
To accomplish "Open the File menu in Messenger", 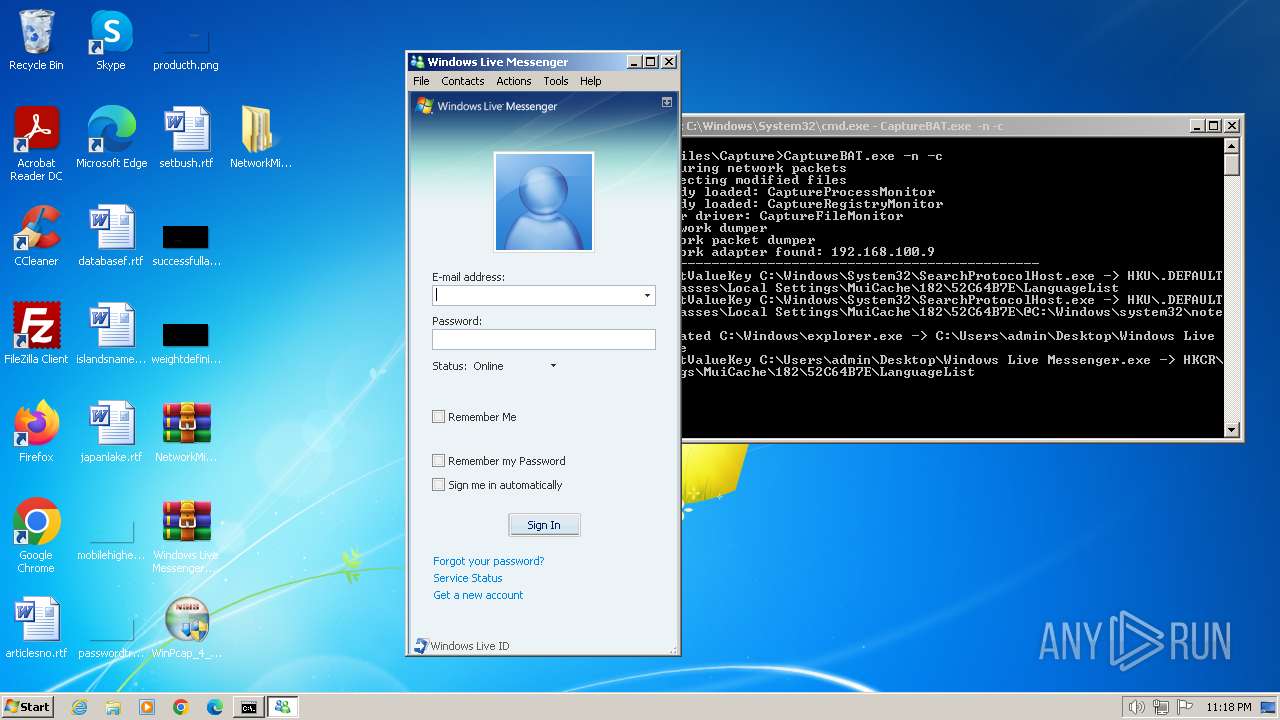I will (421, 81).
